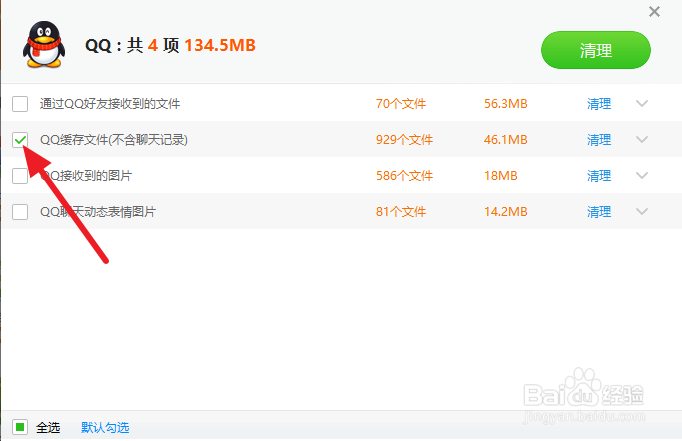
Task: Select the QQ聊天动态表情图片 label
Action: [98, 212]
